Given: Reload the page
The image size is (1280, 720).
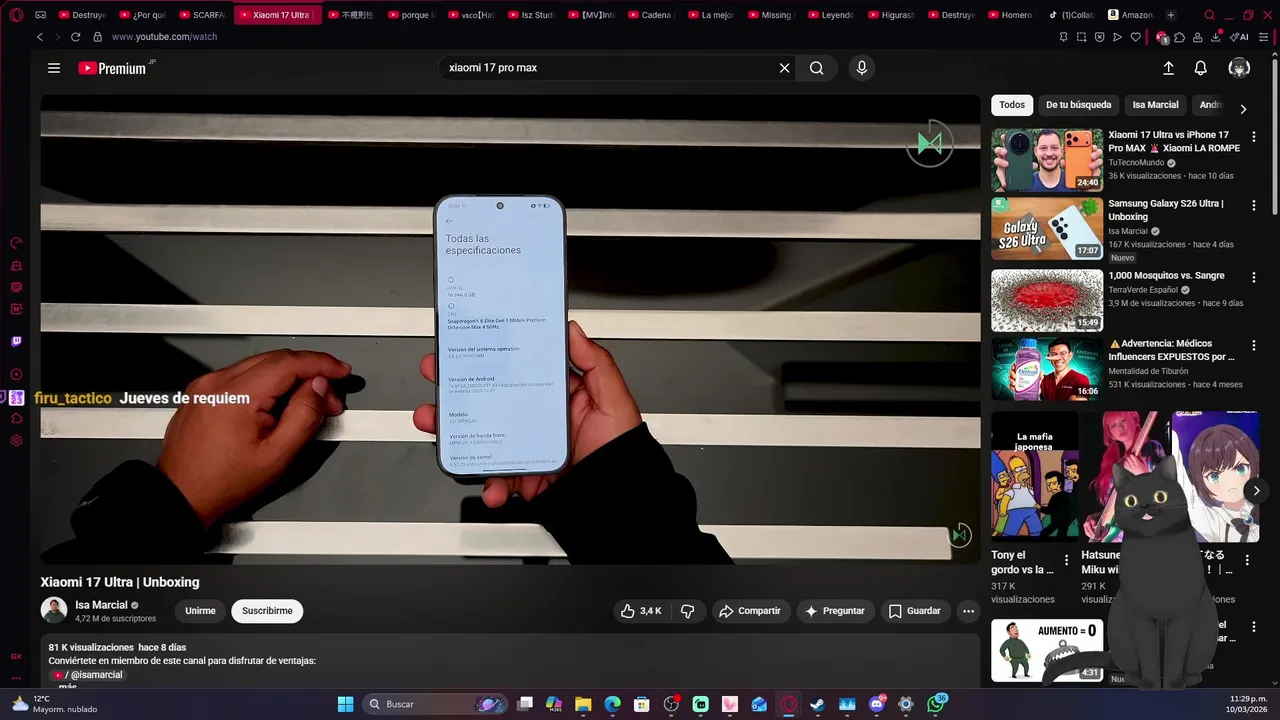Looking at the screenshot, I should pos(75,37).
